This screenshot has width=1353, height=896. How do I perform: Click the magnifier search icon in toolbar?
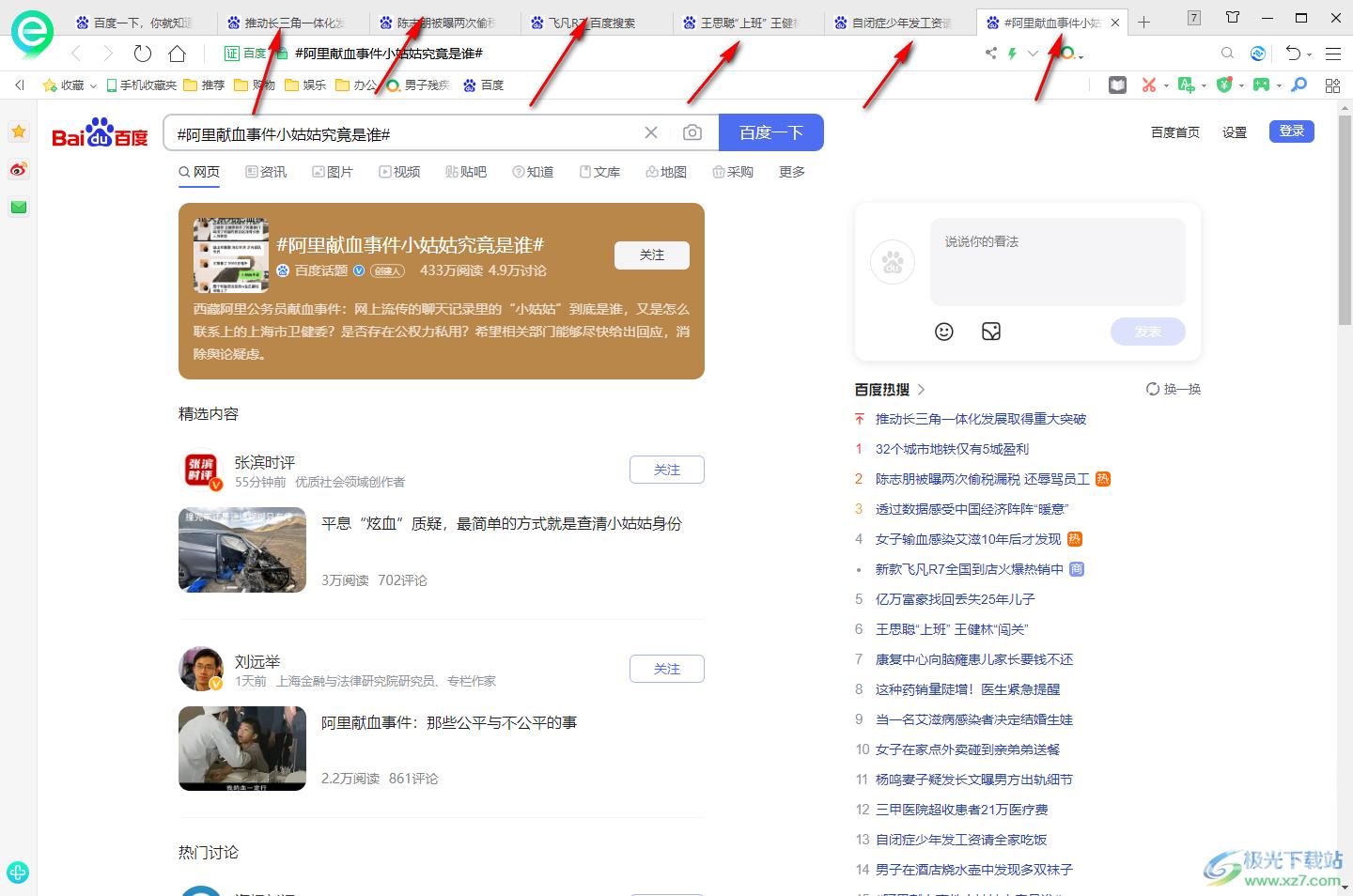coord(1227,54)
